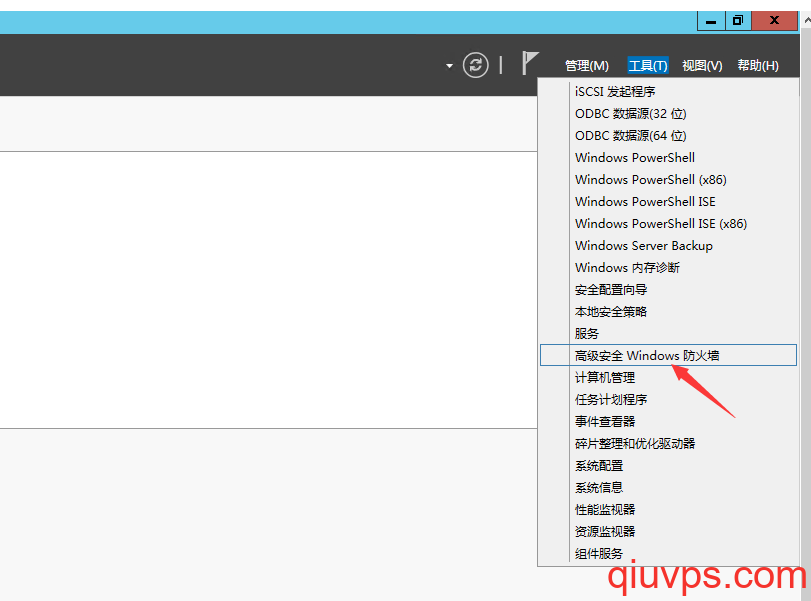Minimize the Server Manager window
The image size is (811, 601).
pyautogui.click(x=711, y=21)
